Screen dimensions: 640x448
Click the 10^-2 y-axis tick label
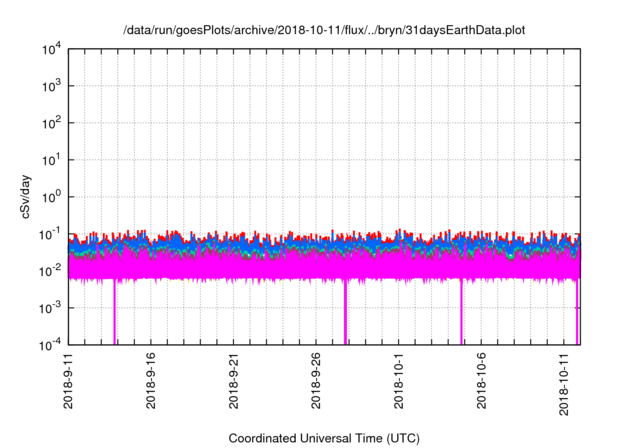(51, 271)
